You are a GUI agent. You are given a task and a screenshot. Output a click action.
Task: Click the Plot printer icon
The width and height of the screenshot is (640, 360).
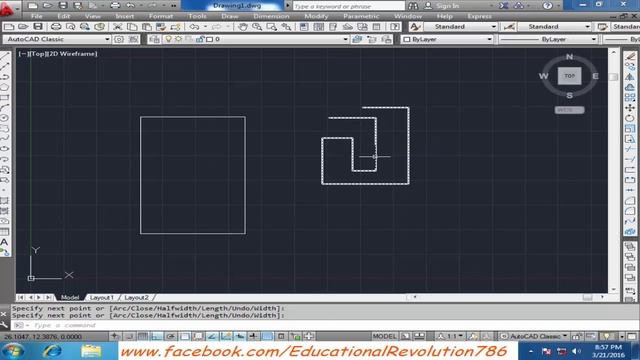click(x=56, y=27)
